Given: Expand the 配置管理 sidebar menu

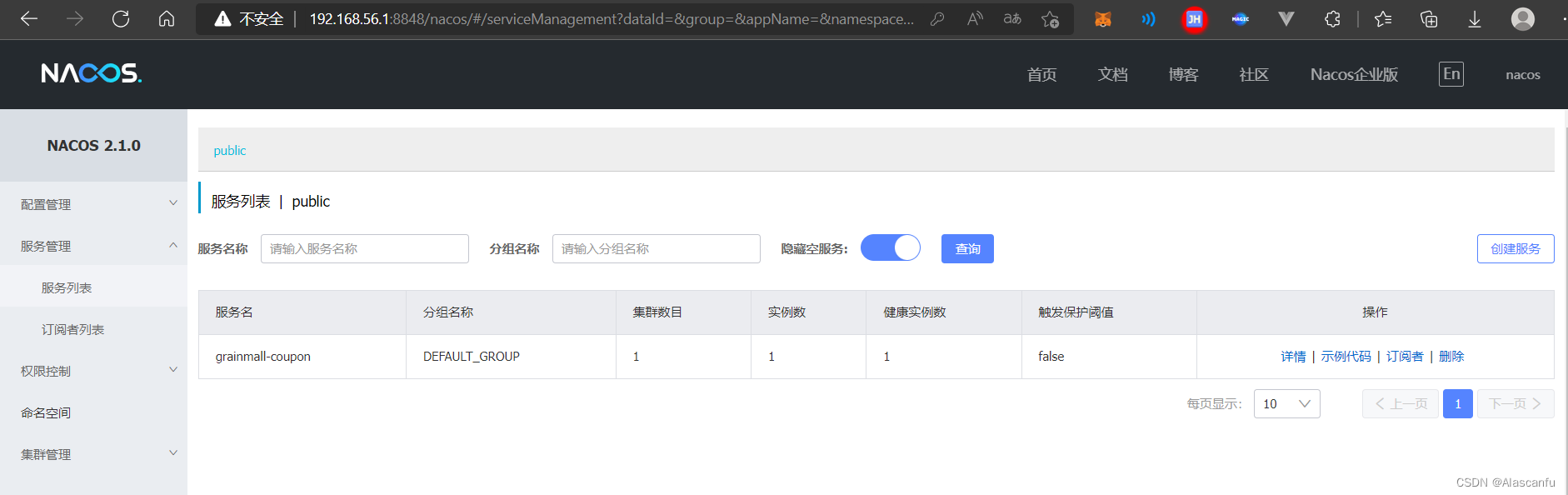Looking at the screenshot, I should pos(93,203).
